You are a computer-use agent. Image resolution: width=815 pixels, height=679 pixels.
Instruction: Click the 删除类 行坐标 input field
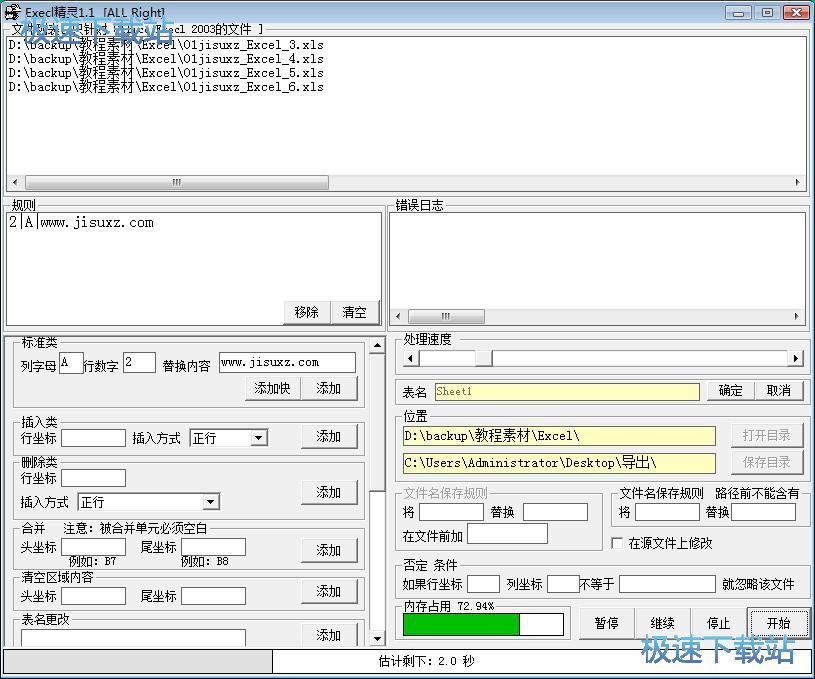point(94,478)
